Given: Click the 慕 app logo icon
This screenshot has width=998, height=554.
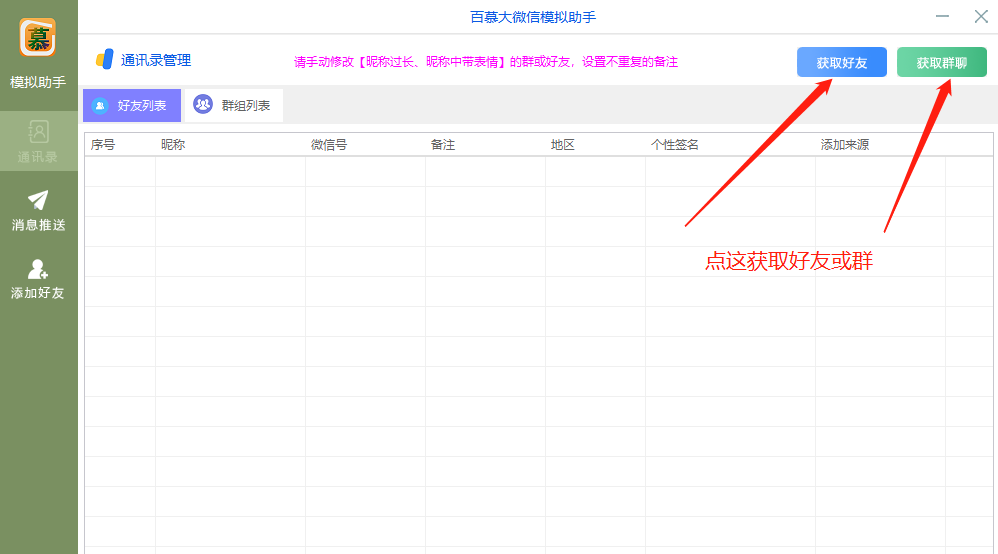Looking at the screenshot, I should 38,38.
